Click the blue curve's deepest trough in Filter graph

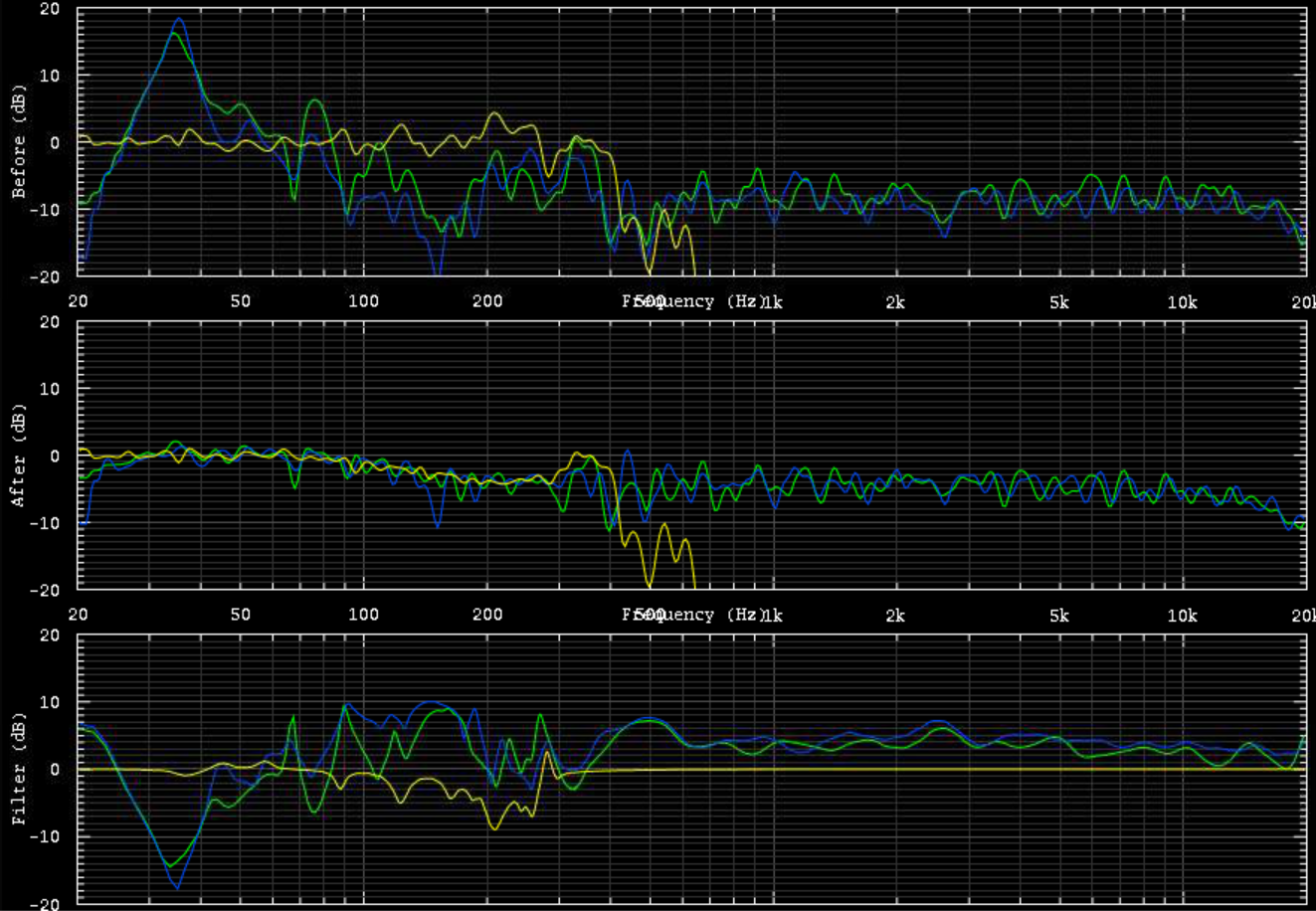(177, 887)
